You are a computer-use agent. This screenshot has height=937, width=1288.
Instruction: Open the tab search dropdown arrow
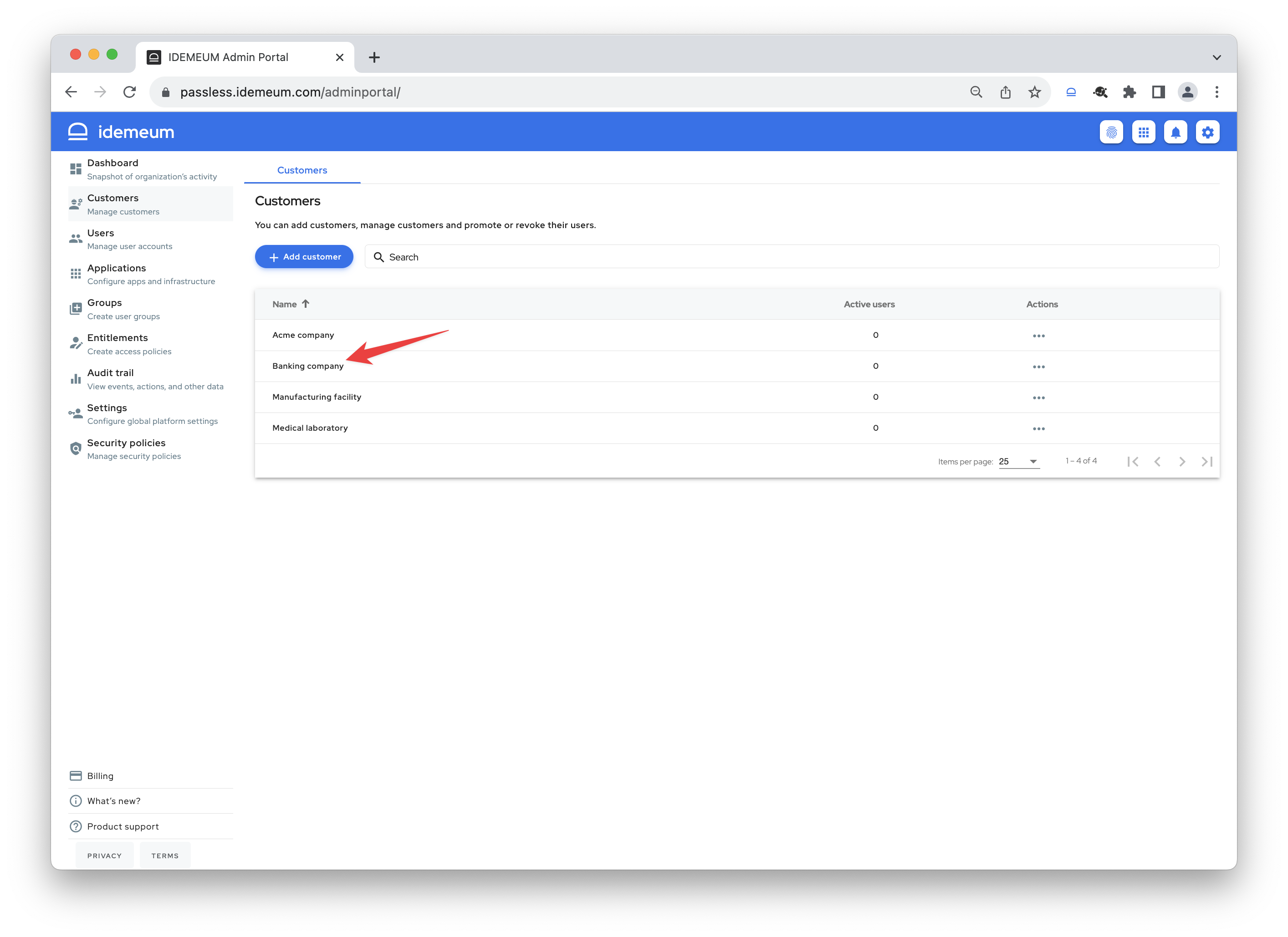click(x=1216, y=57)
